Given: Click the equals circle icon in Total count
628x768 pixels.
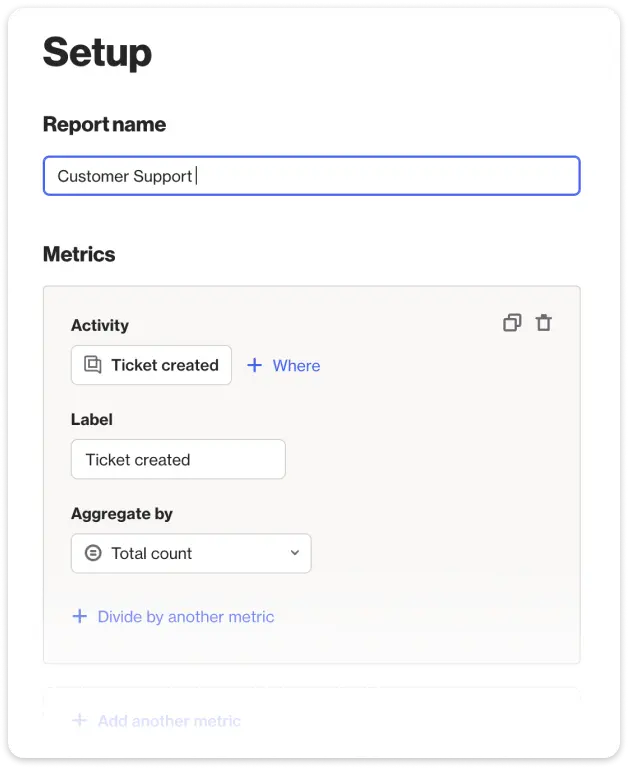Looking at the screenshot, I should point(93,553).
